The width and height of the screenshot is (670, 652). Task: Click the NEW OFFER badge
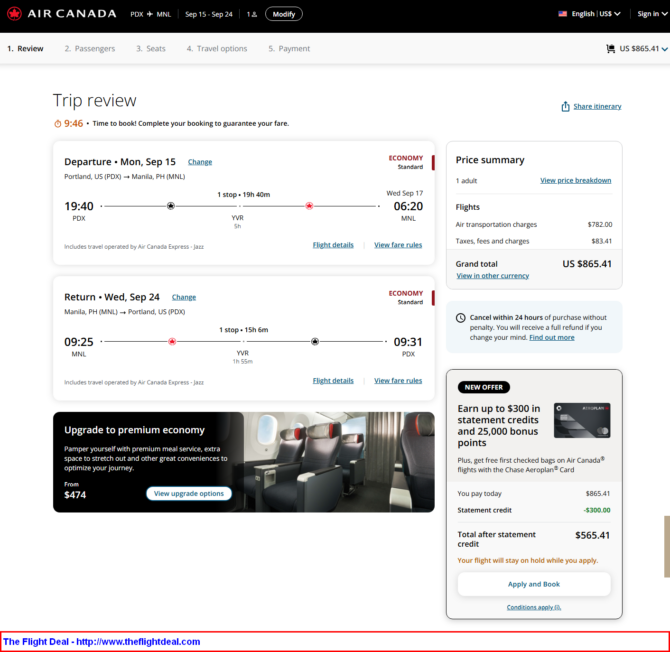point(484,388)
